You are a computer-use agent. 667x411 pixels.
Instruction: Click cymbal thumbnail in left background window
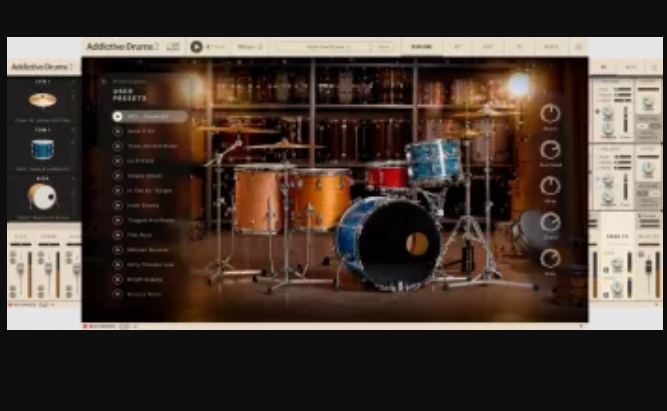pyautogui.click(x=43, y=100)
